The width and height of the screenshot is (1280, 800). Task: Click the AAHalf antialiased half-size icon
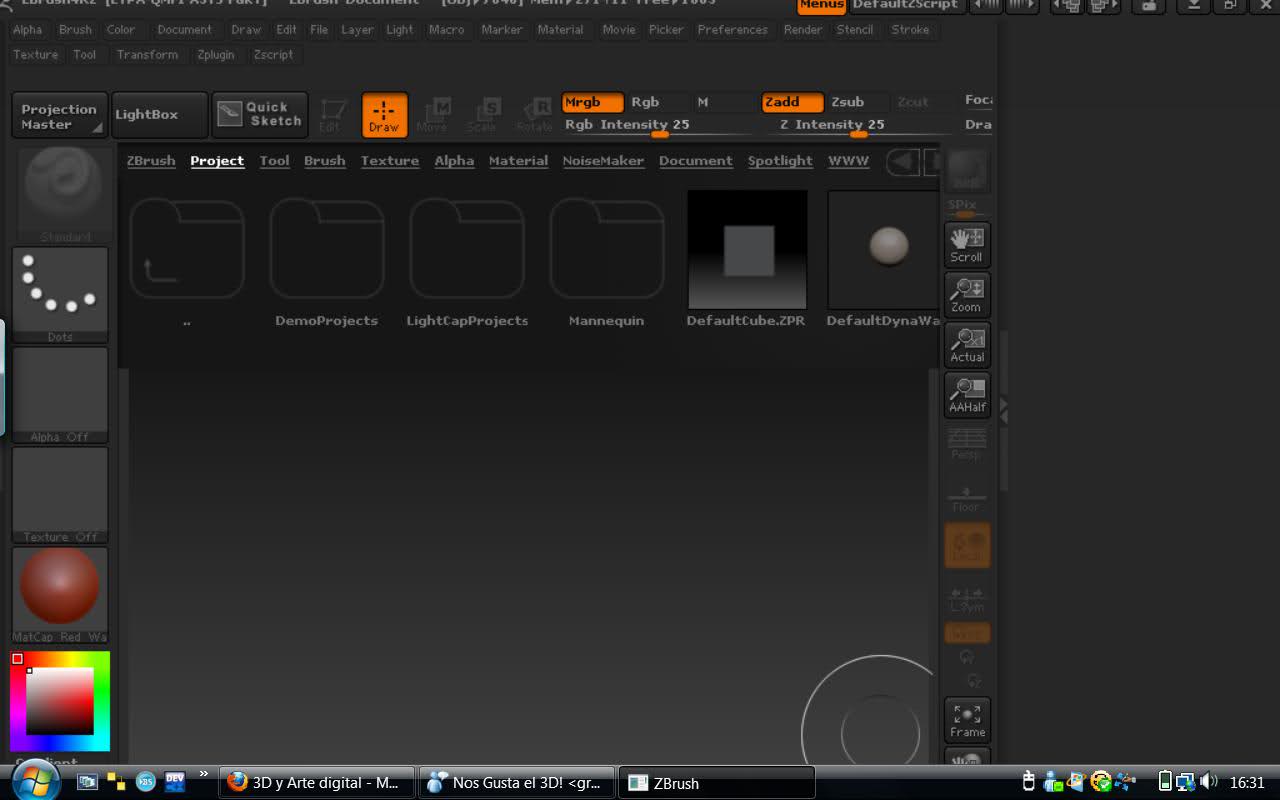967,395
